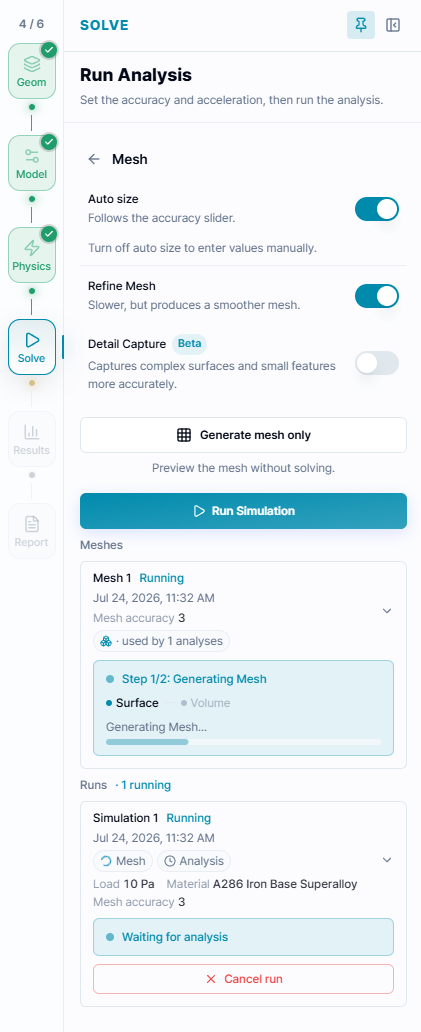Screen dimensions: 421x1032
Task: Select the Mesh stage chip
Action: click(x=123, y=861)
